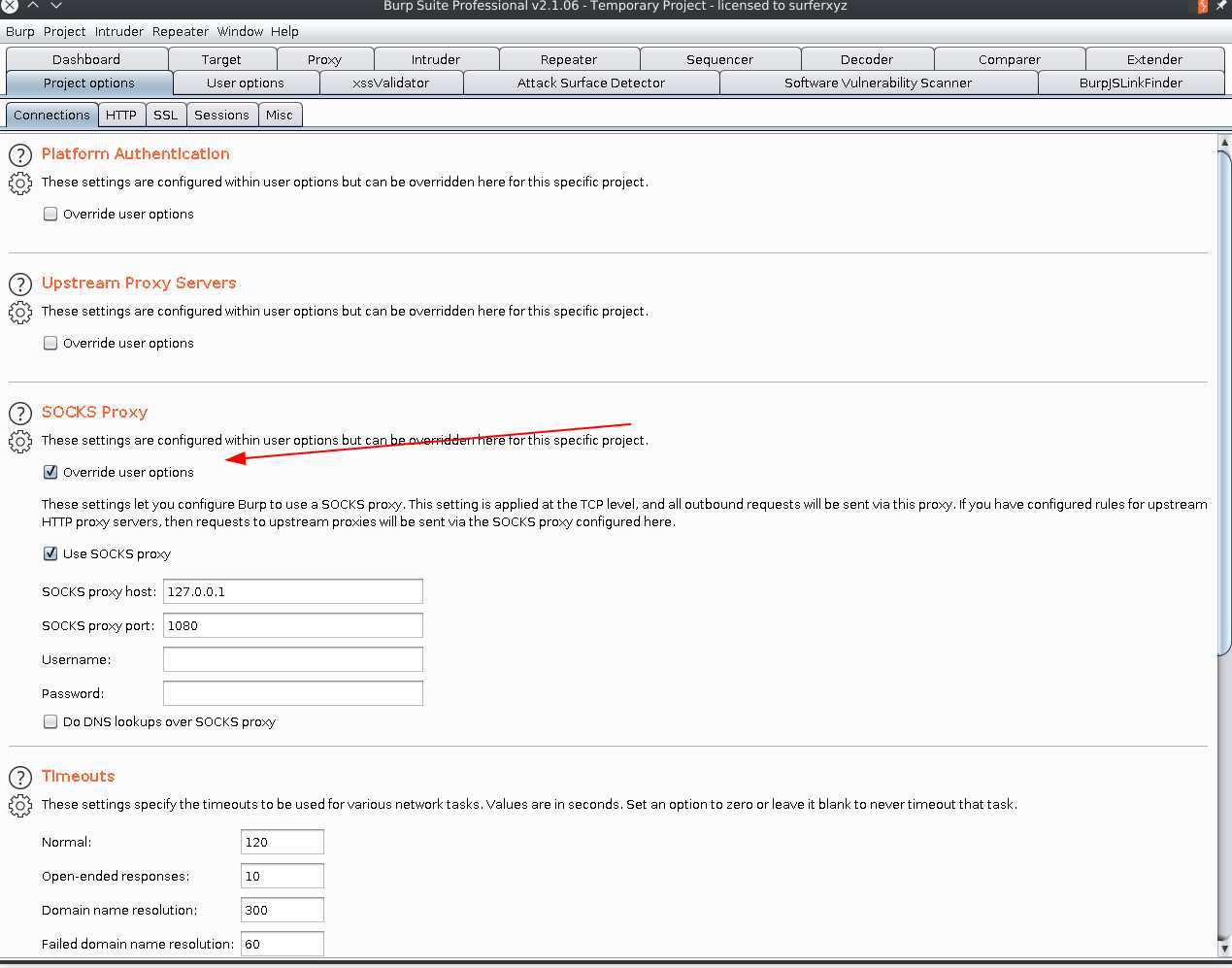Enable Override user options for Upstream Proxy Servers

click(x=50, y=343)
